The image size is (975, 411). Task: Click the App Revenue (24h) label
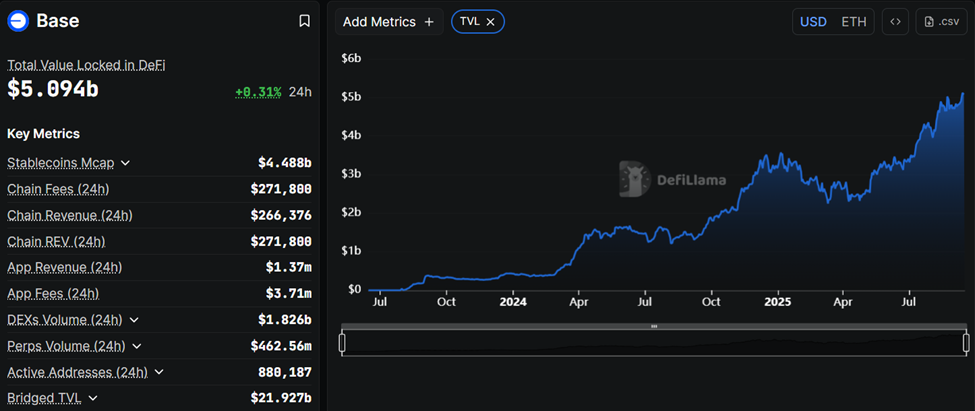[x=65, y=267]
